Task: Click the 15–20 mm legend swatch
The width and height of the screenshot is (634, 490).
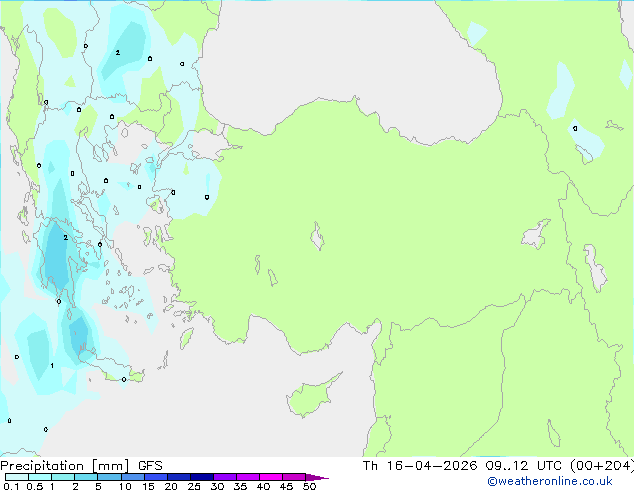Action: 155,477
